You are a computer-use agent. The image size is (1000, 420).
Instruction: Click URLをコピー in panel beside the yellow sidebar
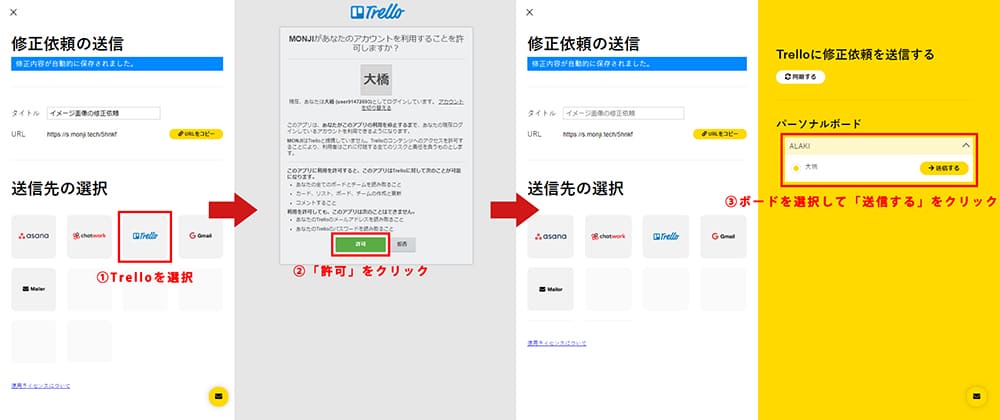click(x=719, y=134)
